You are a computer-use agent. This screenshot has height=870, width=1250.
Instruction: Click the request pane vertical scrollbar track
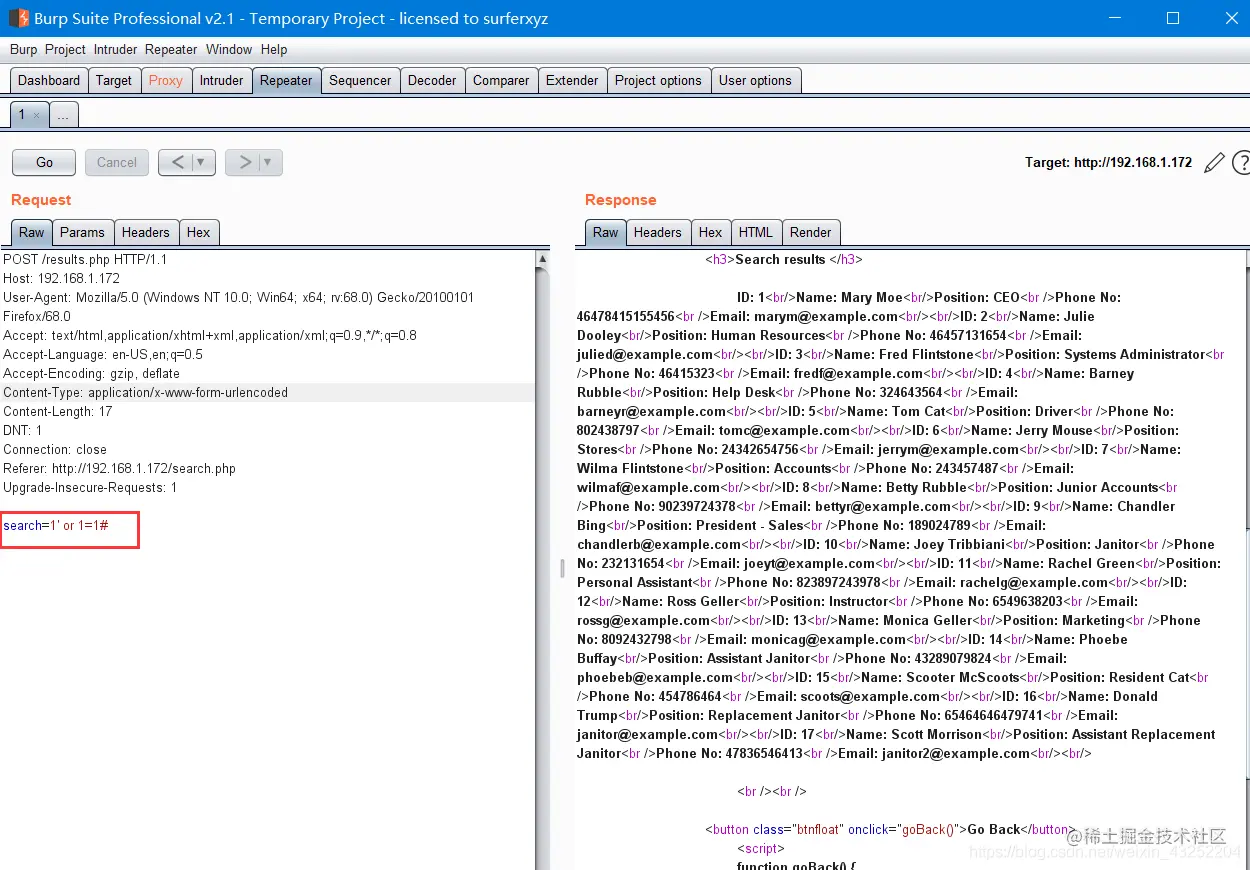click(543, 570)
